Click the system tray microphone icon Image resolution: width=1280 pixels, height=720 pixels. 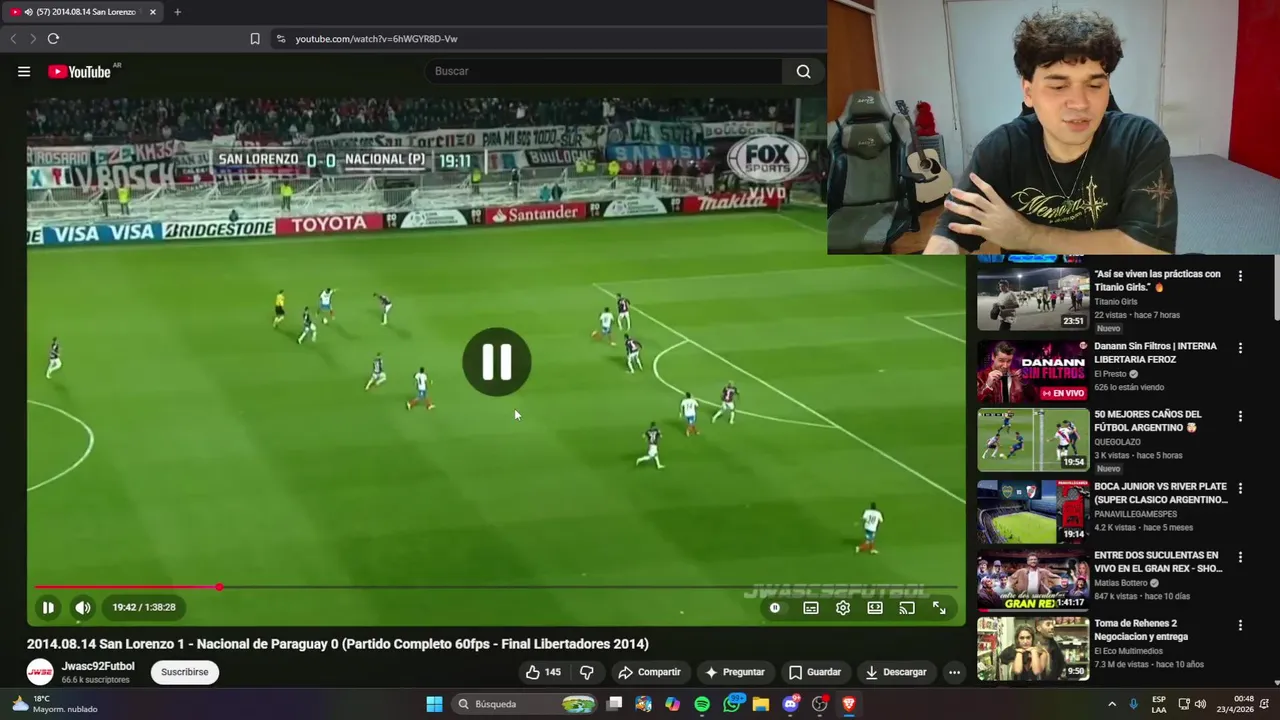tap(1133, 704)
